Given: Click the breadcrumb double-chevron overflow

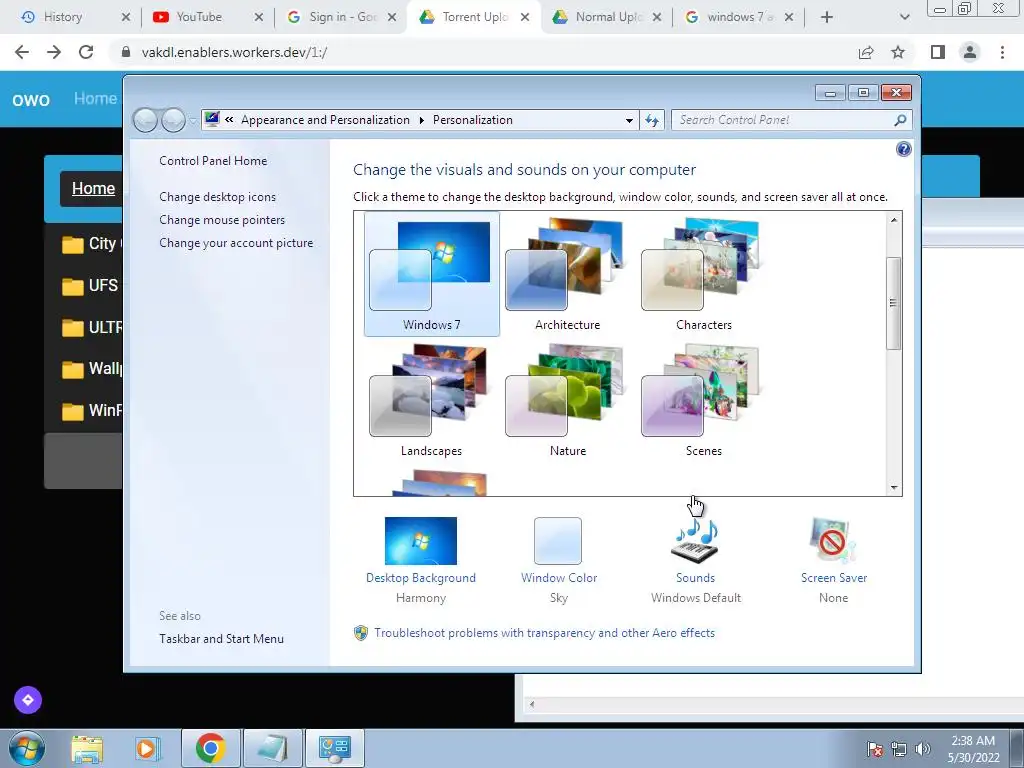Looking at the screenshot, I should [x=229, y=120].
